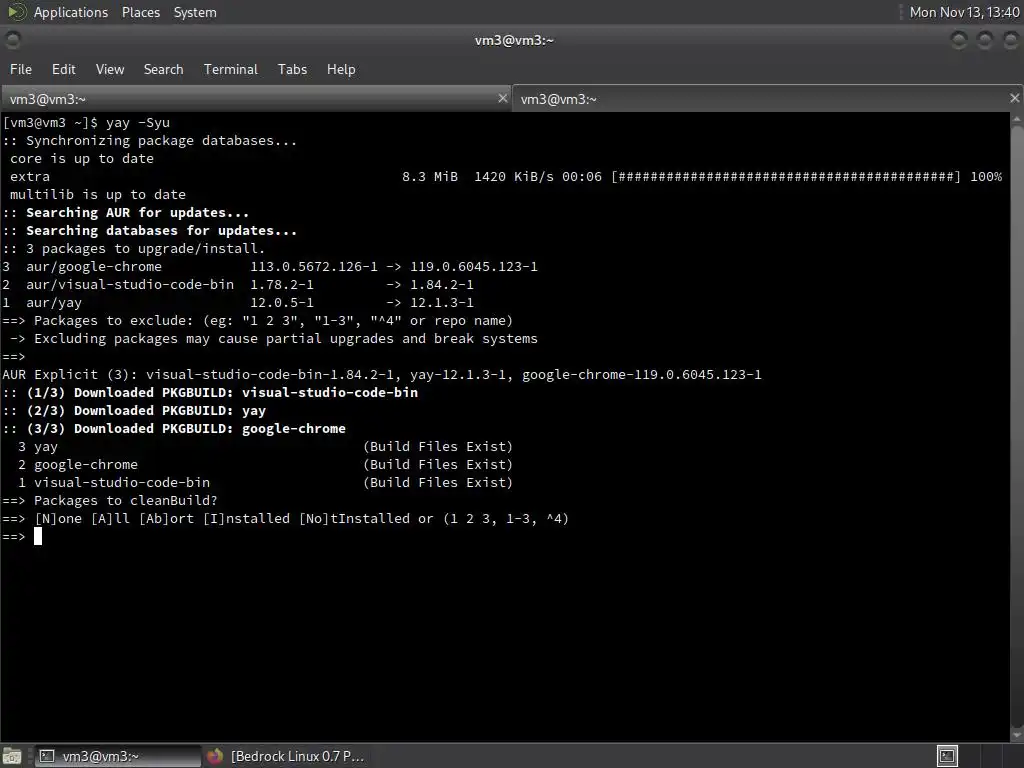Click 'Searching AUR for updates...' line
Screen dimensions: 1024x768
pyautogui.click(x=125, y=213)
